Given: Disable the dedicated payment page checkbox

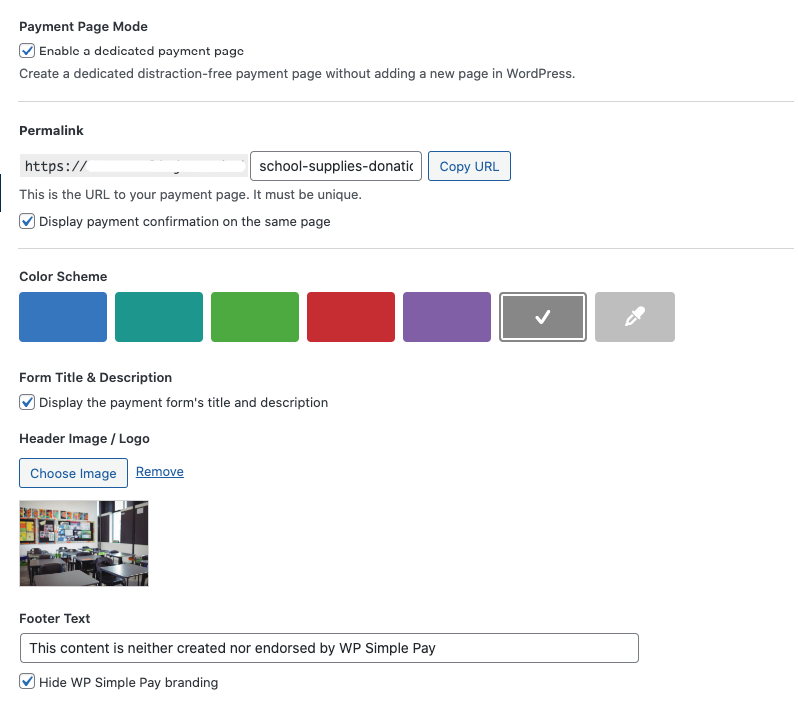Looking at the screenshot, I should point(28,50).
